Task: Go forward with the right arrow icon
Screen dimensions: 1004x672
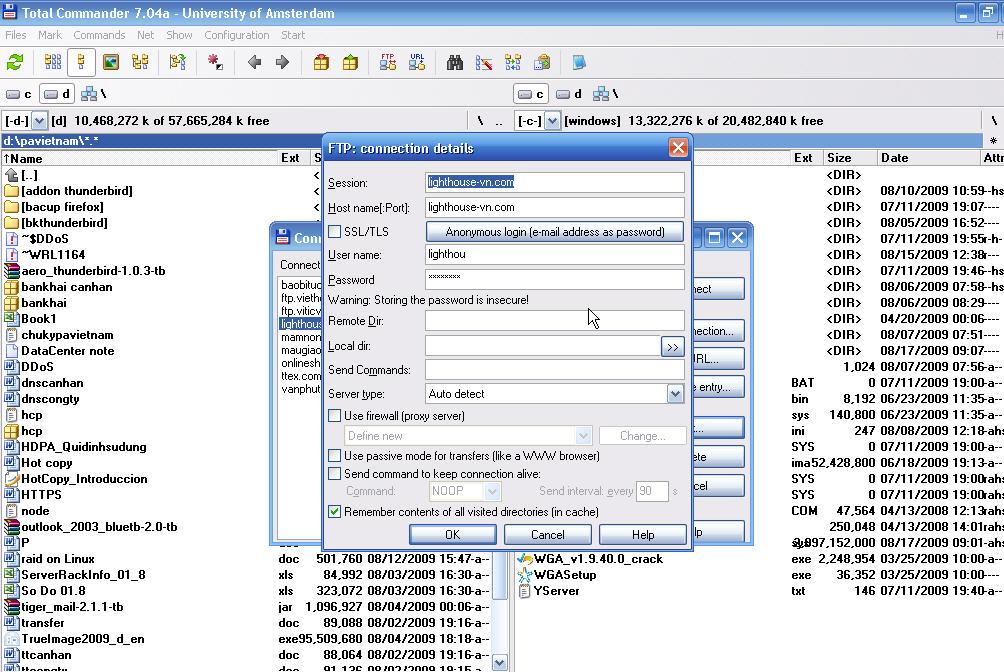Action: 282,62
